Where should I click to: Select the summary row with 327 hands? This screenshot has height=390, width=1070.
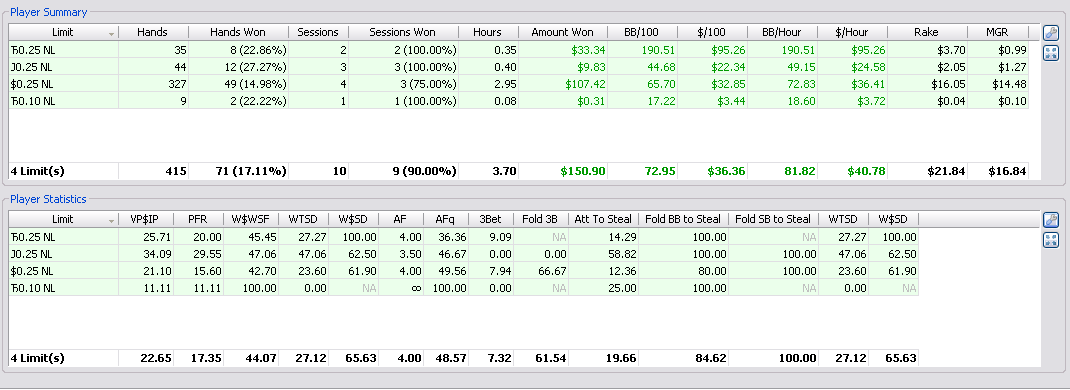pyautogui.click(x=518, y=84)
